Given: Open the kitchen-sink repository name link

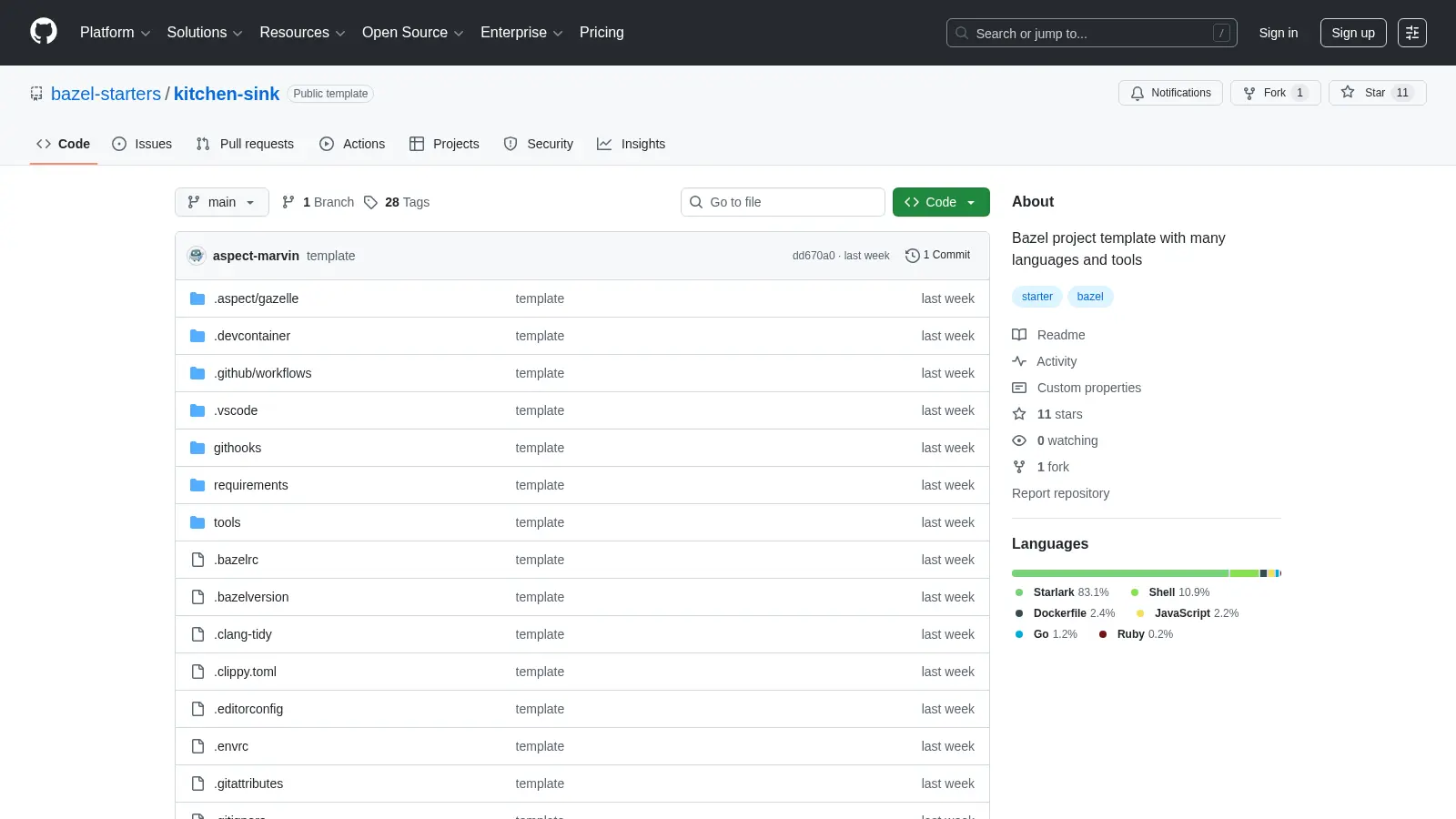Looking at the screenshot, I should [x=227, y=94].
